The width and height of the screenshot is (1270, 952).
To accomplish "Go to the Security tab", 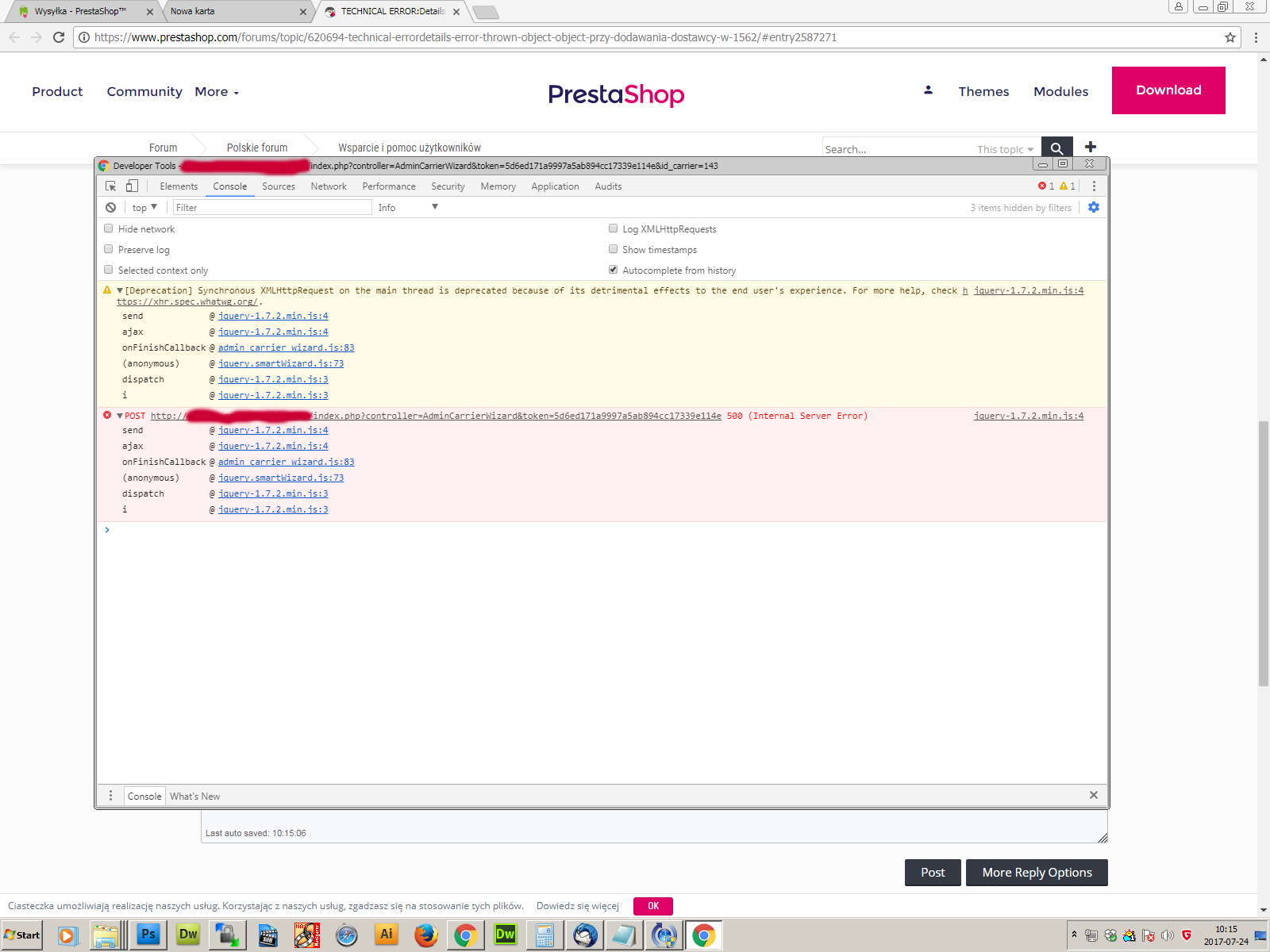I will 448,186.
